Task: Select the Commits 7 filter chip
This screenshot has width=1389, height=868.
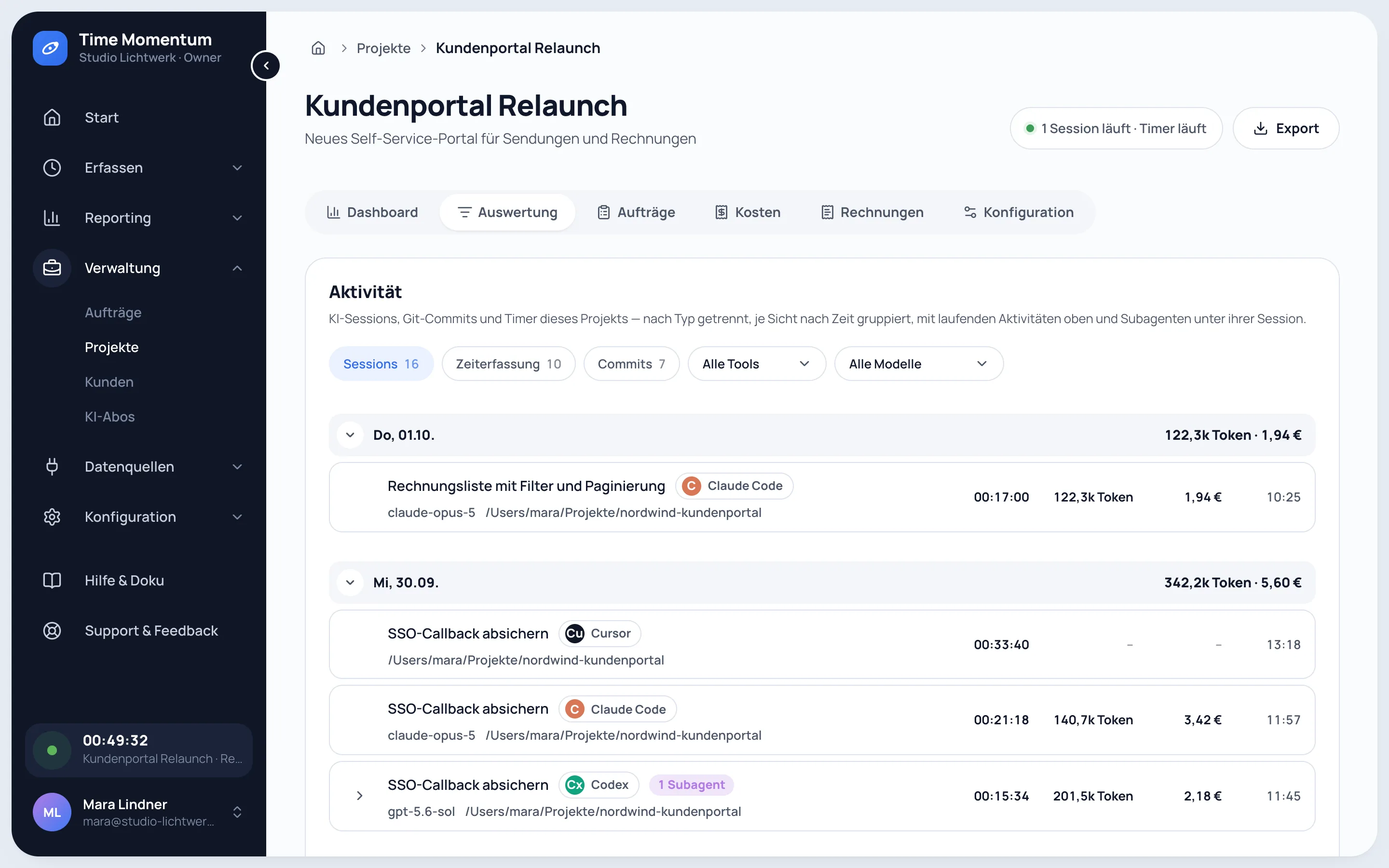Action: pos(631,364)
